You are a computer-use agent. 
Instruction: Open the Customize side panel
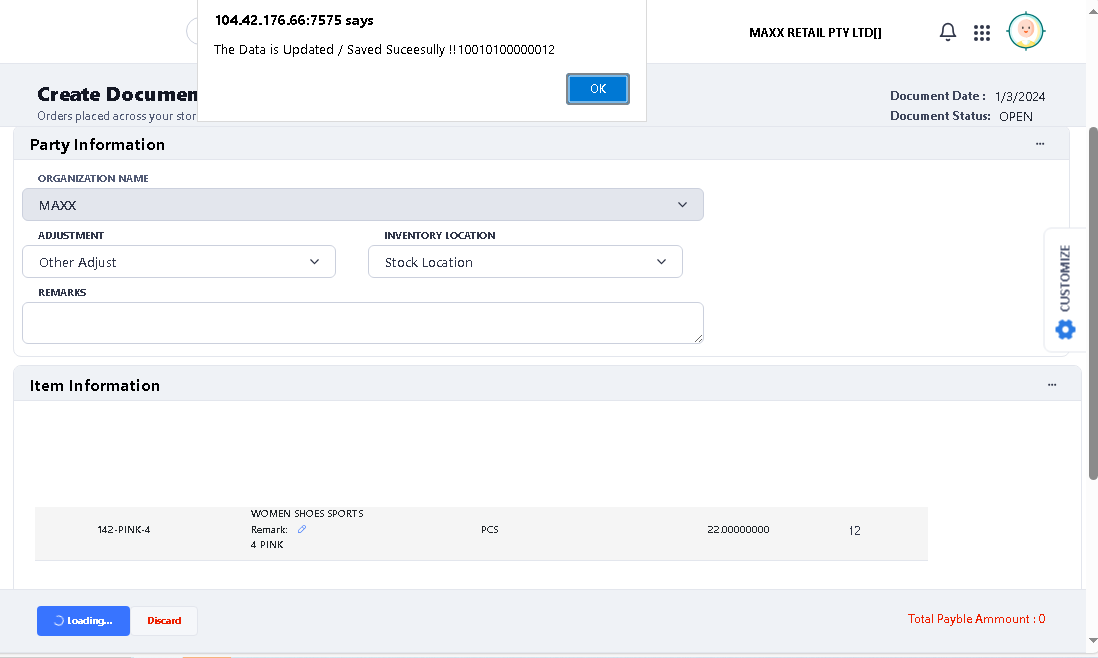1065,277
